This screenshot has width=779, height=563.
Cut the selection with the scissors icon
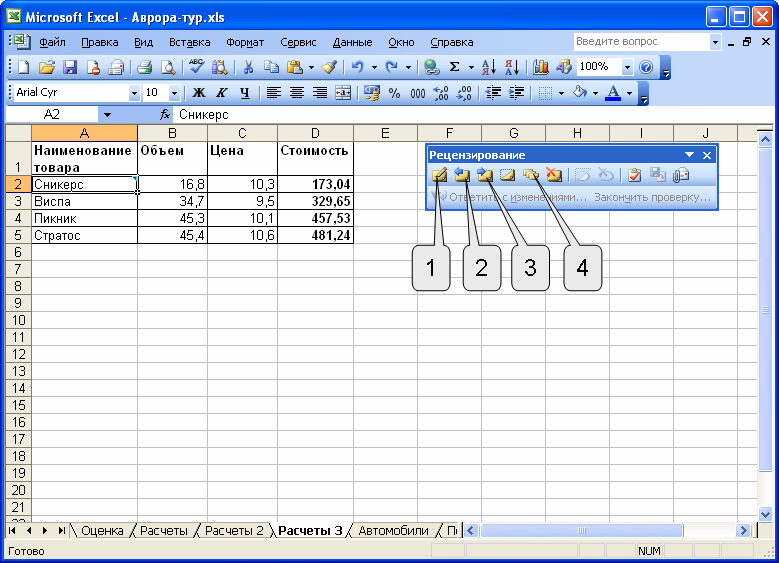[248, 67]
